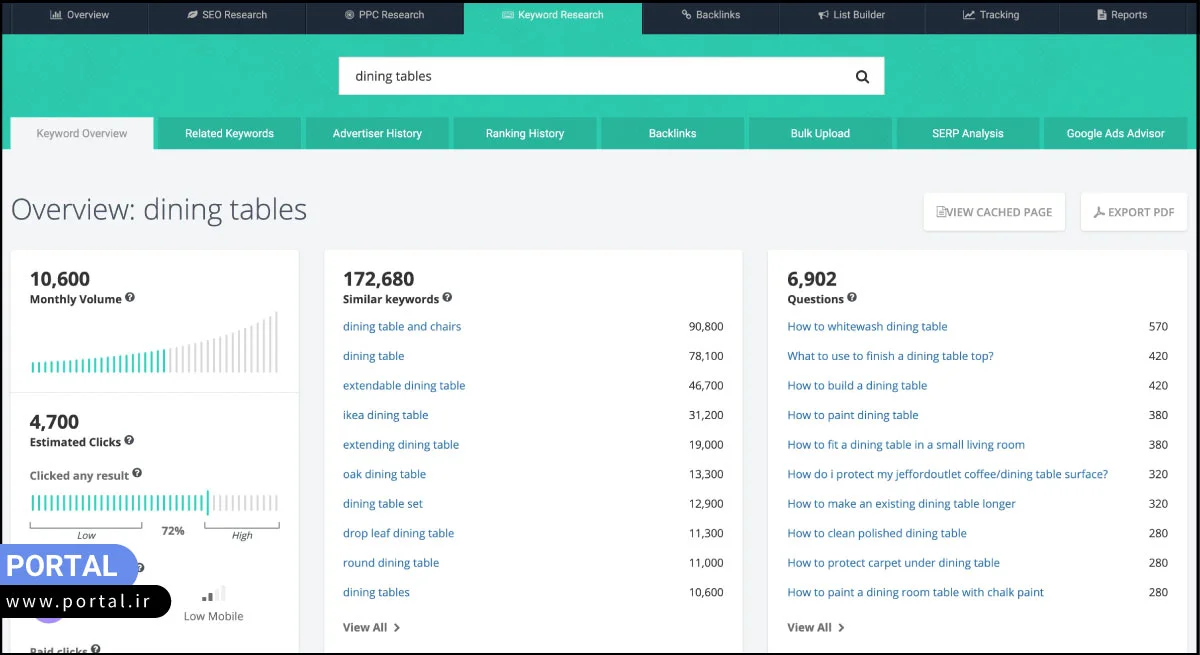Click the Low Mobile signal bars icon
This screenshot has height=655, width=1200.
214,594
